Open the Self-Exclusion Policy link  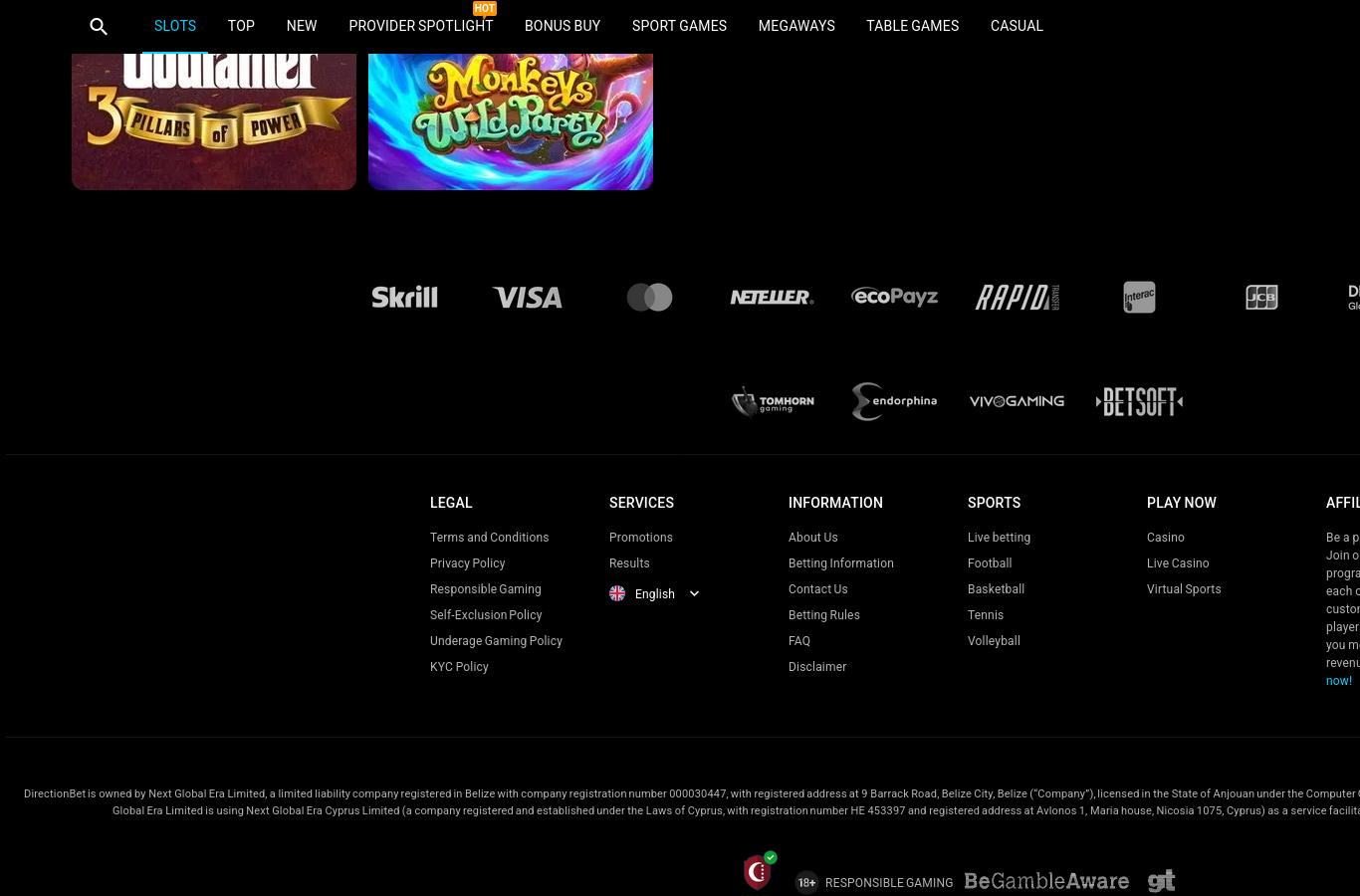point(486,615)
